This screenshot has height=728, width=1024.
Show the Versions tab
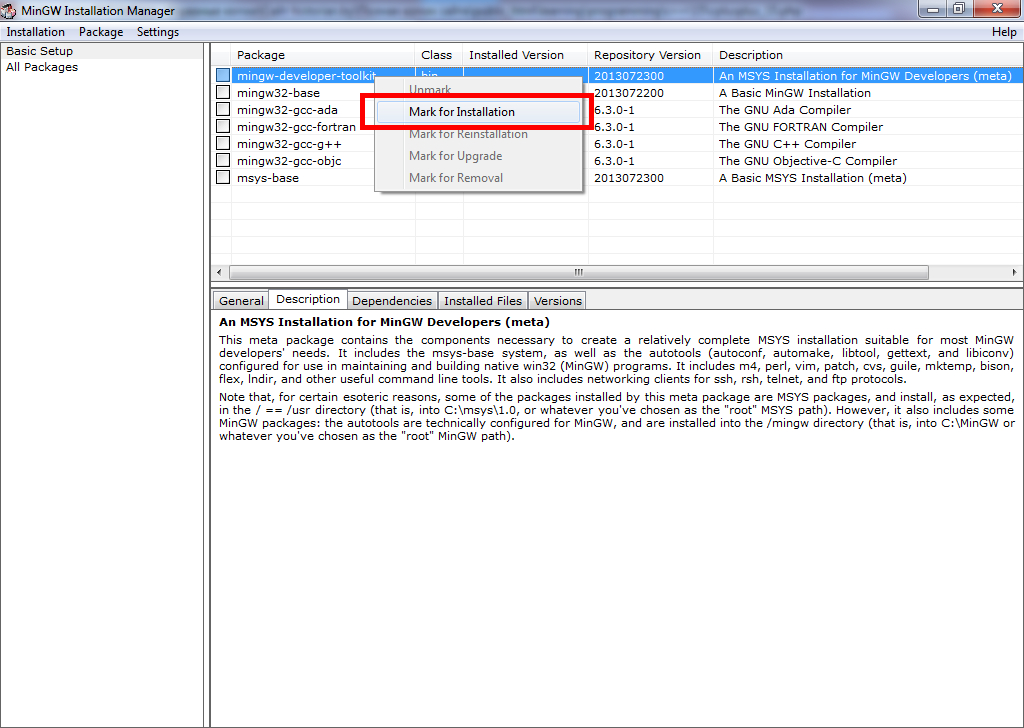[x=557, y=301]
